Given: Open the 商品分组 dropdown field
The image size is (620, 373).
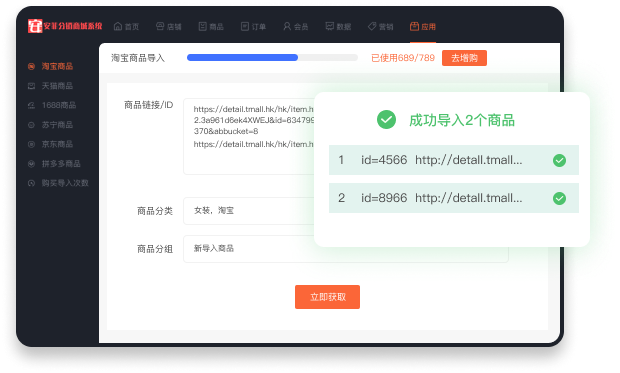Looking at the screenshot, I should (x=346, y=249).
